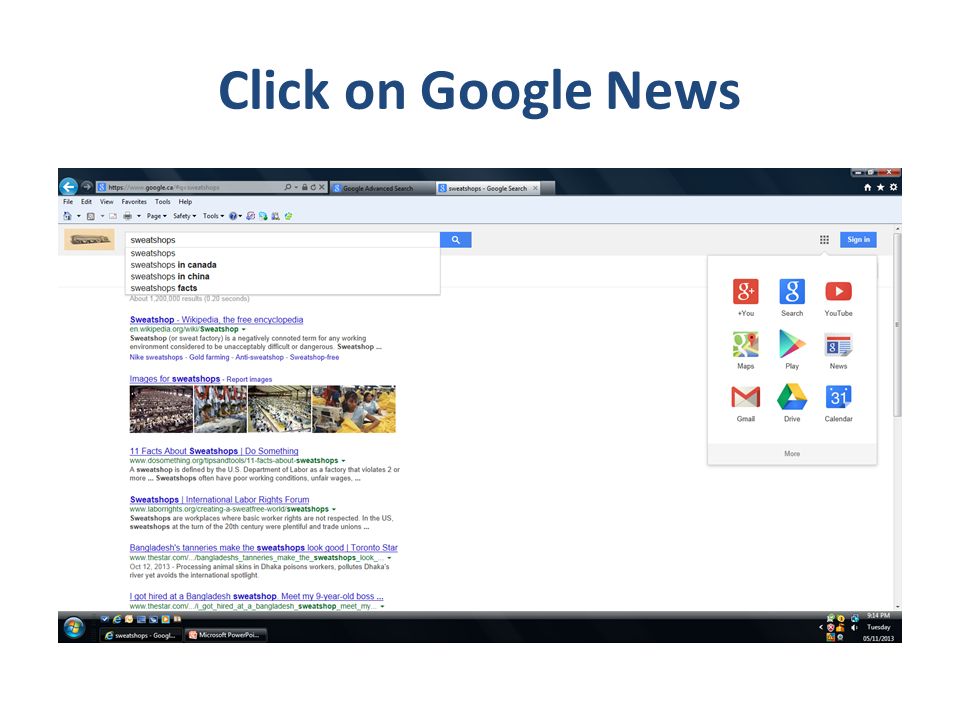
Task: Expand the dropdown arrow next to laborrights.org URL
Action: point(334,509)
